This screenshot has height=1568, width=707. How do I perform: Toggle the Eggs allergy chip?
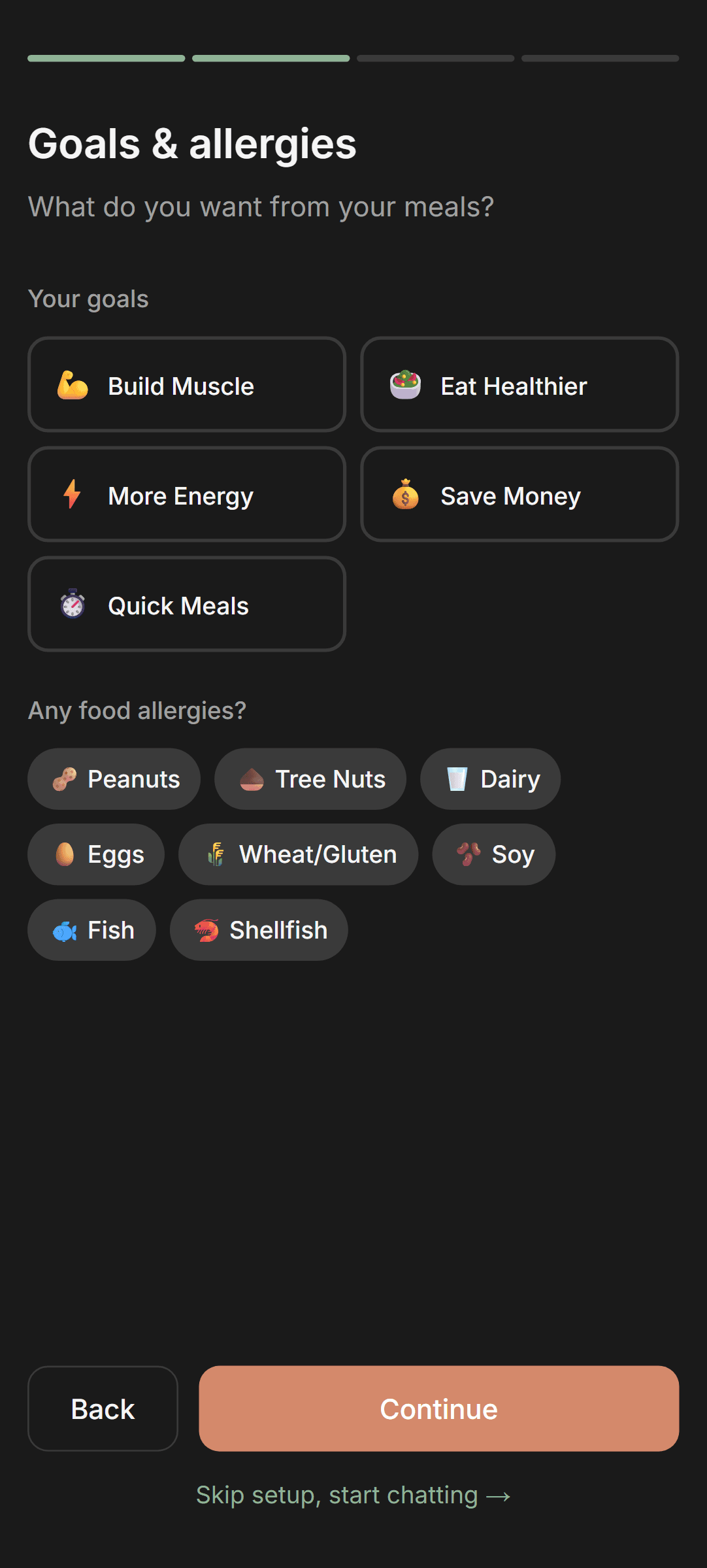95,854
